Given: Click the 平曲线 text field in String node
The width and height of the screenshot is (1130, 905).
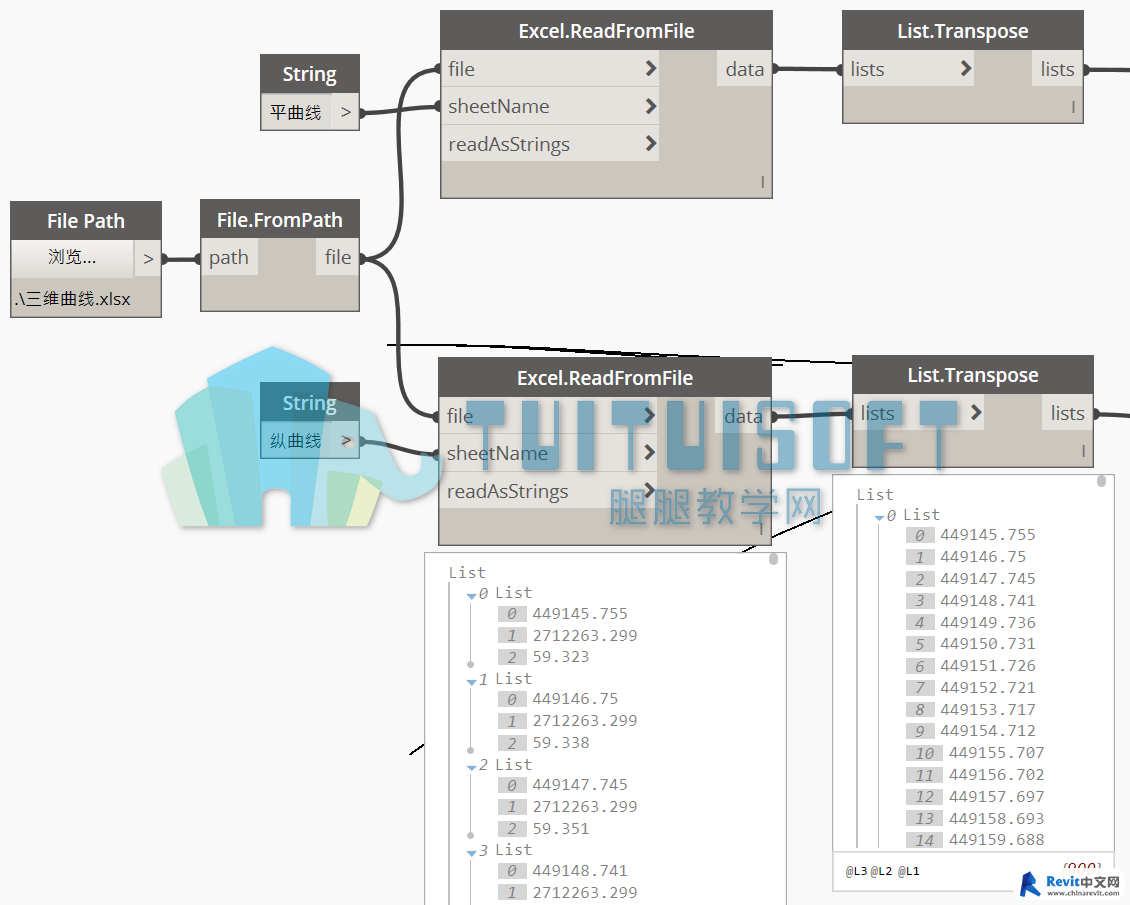Looking at the screenshot, I should tap(296, 112).
